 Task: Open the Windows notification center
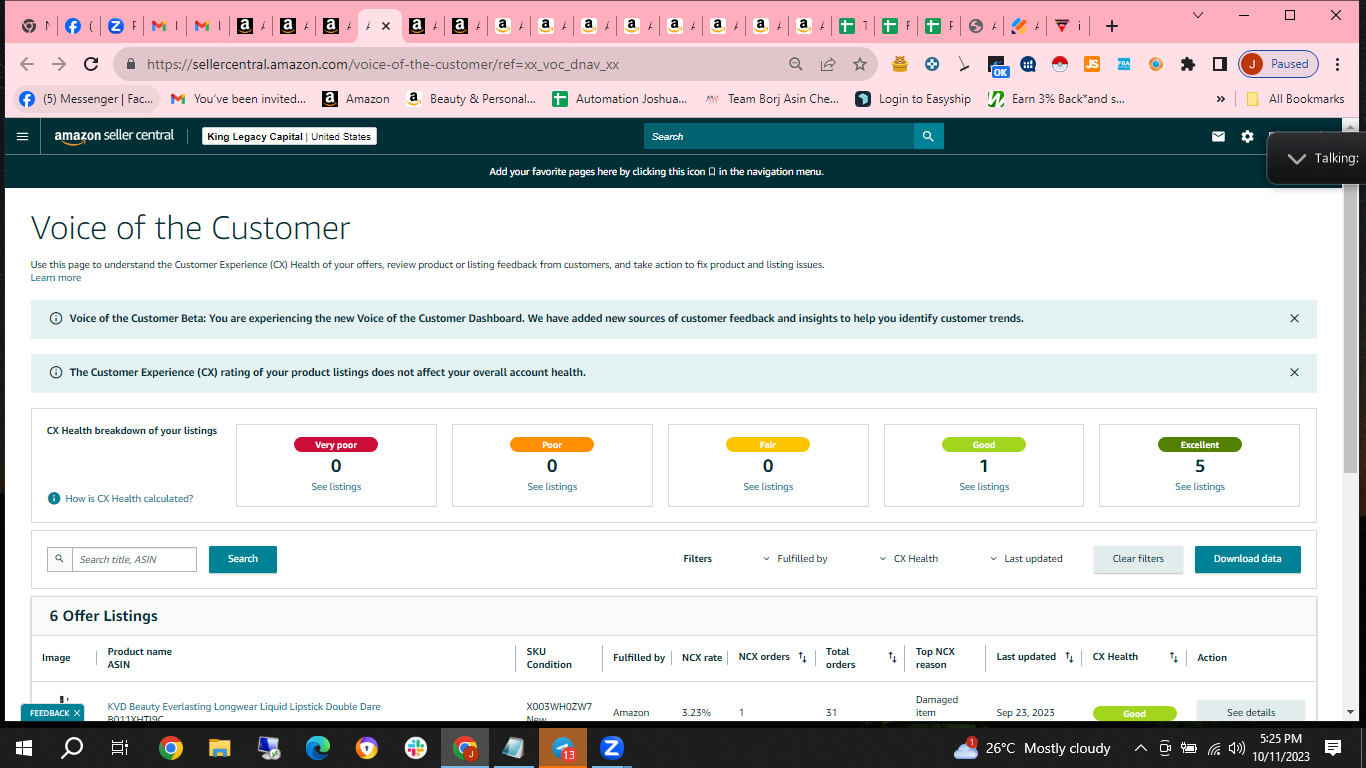click(1333, 748)
